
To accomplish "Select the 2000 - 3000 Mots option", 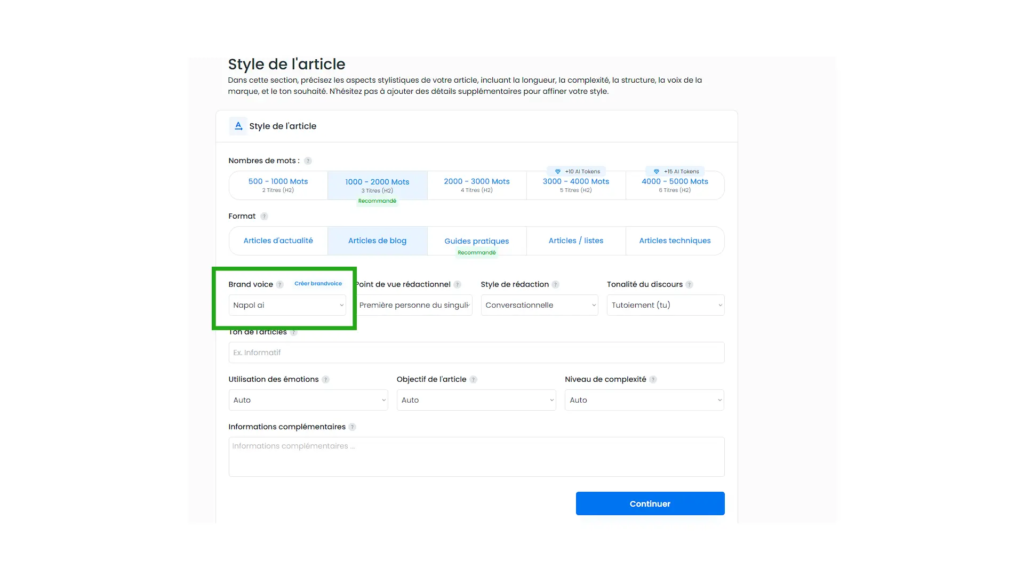I will [477, 185].
